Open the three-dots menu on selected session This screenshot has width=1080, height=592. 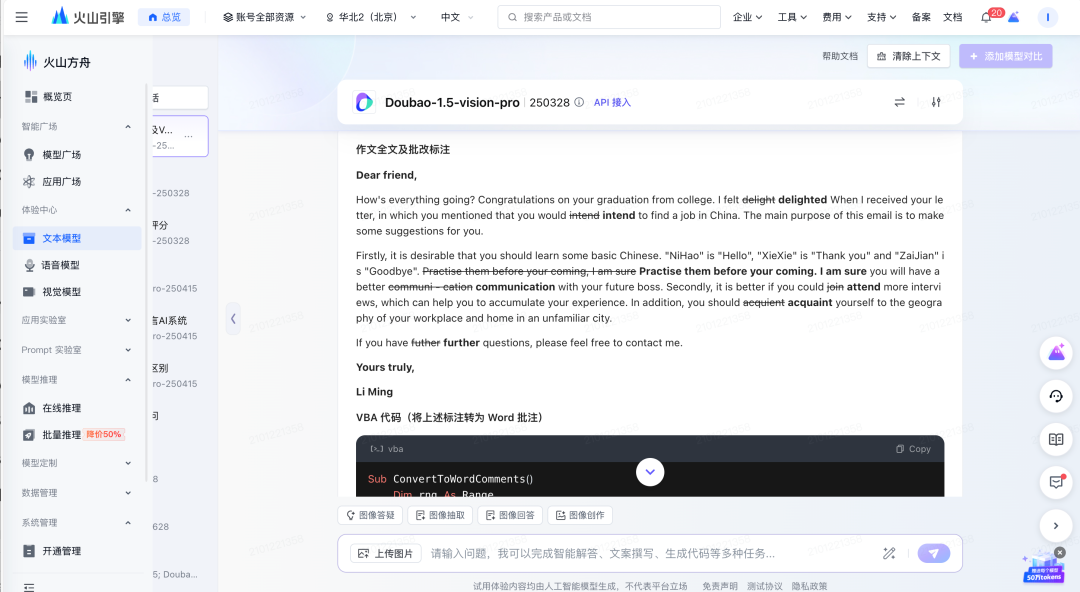click(x=189, y=136)
